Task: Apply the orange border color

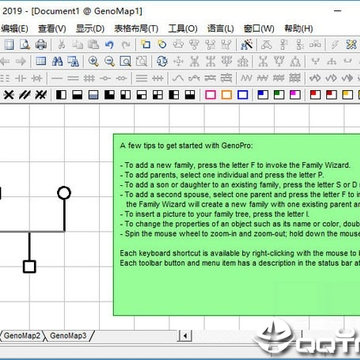Action: coord(226,95)
